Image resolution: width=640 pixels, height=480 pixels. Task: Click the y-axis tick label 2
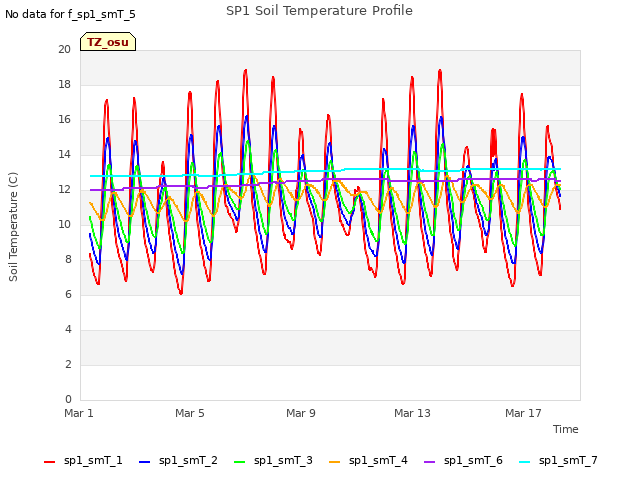[x=68, y=364]
